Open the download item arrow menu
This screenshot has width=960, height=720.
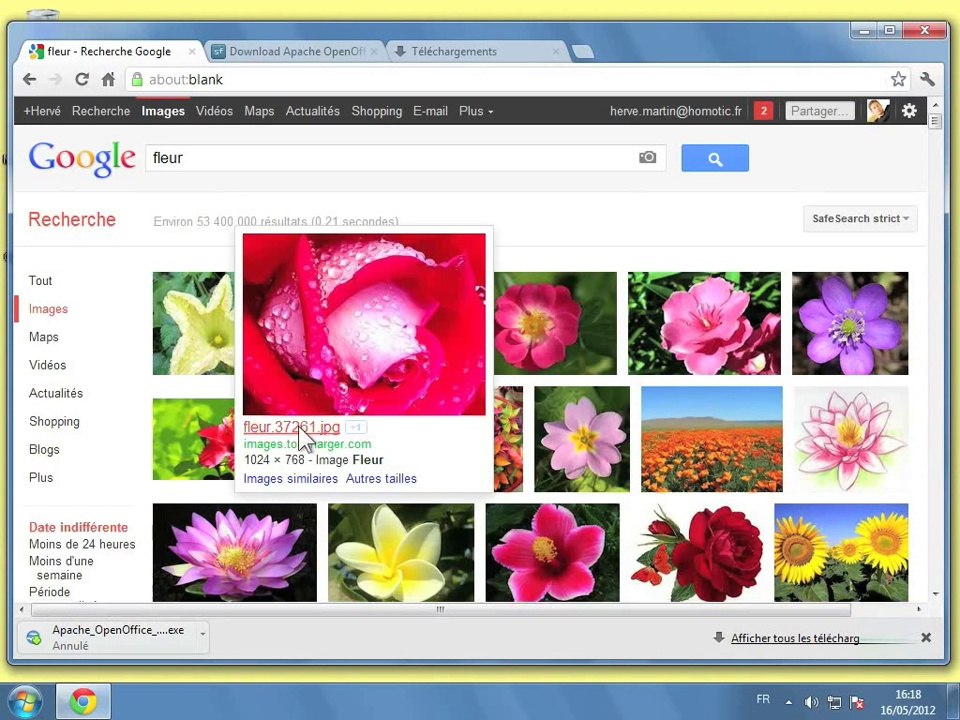(203, 634)
